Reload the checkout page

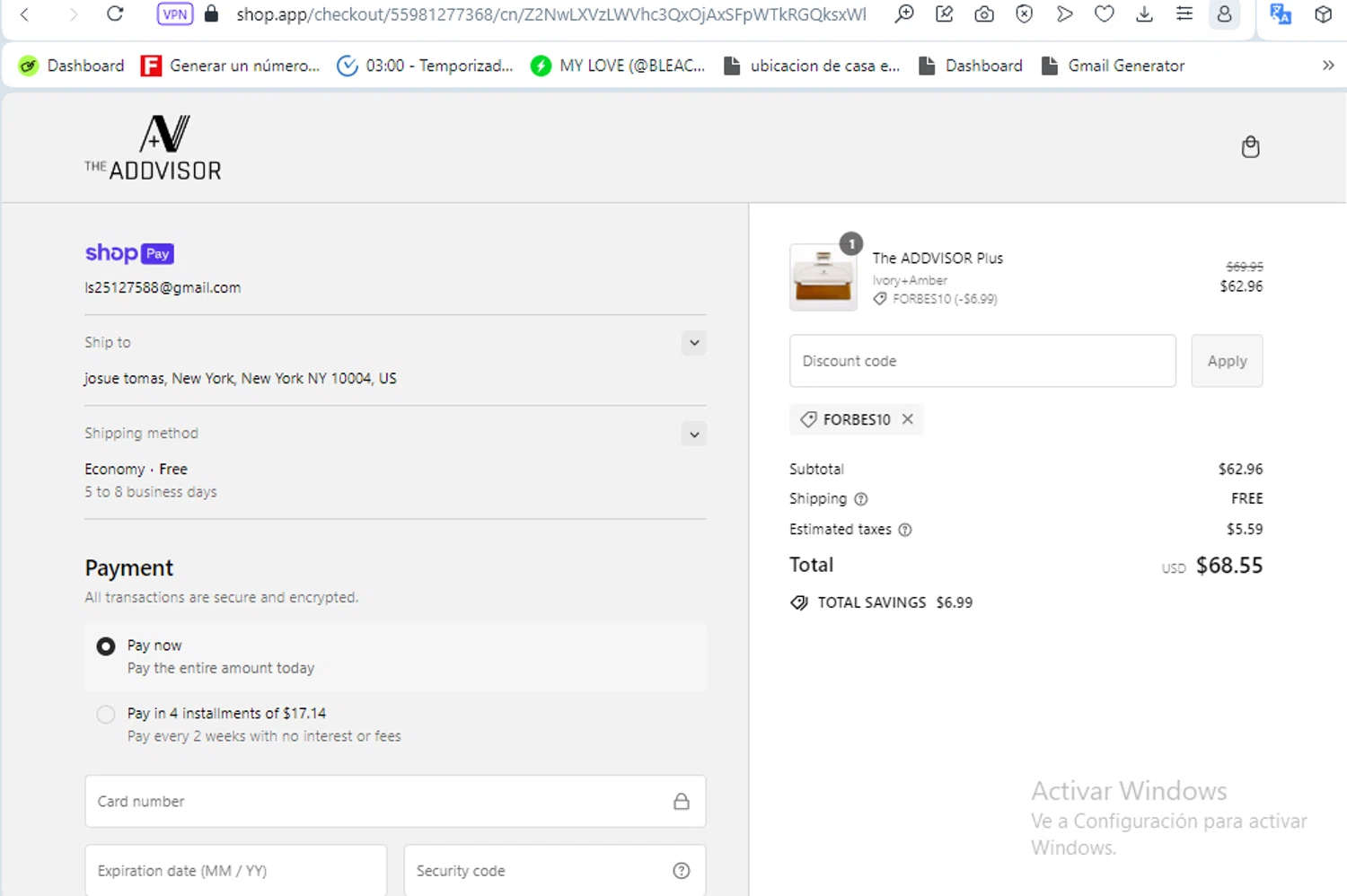[115, 13]
